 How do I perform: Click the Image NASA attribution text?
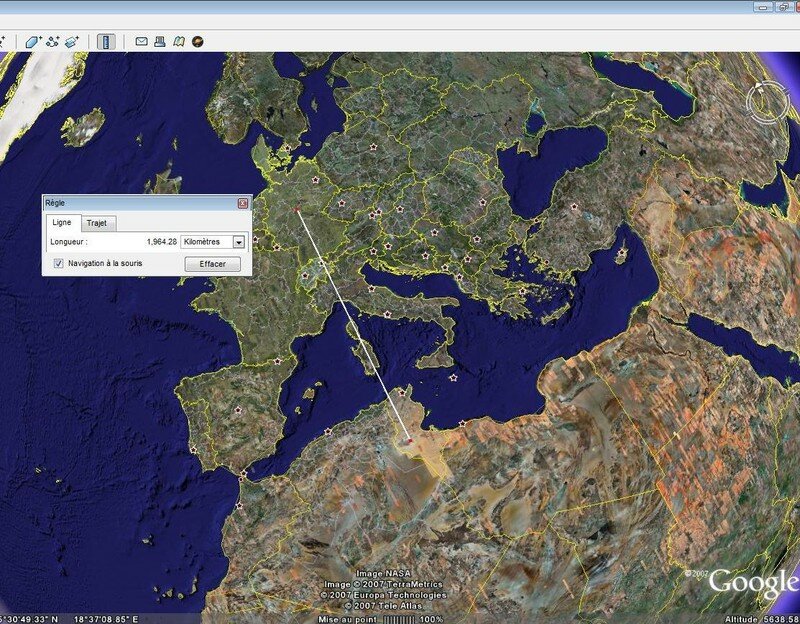[x=383, y=573]
